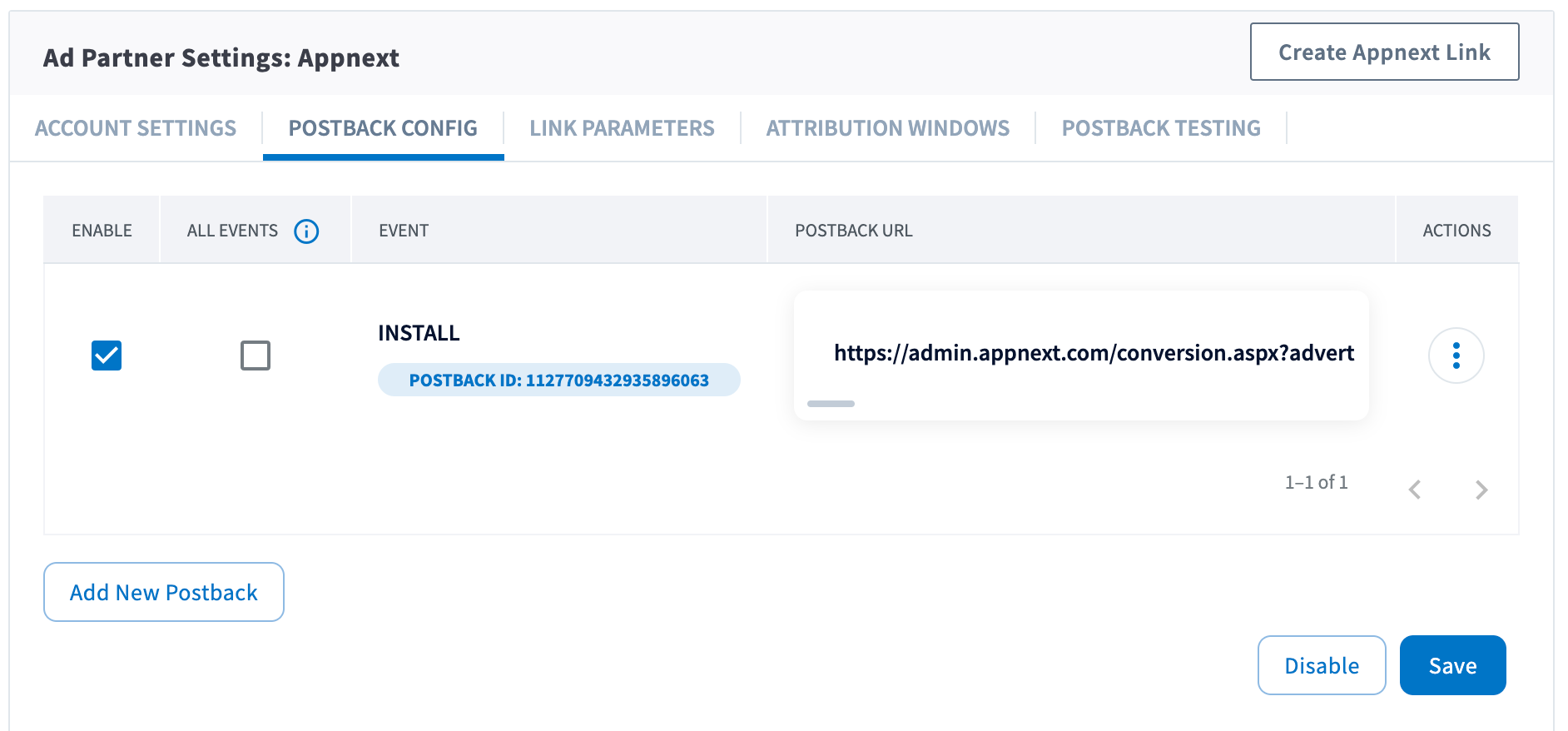Select the Postback Config tab

(x=383, y=128)
